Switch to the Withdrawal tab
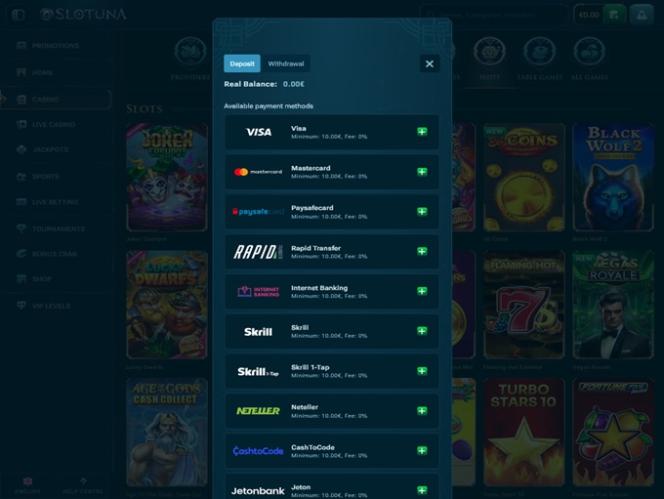This screenshot has height=499, width=664. point(286,63)
